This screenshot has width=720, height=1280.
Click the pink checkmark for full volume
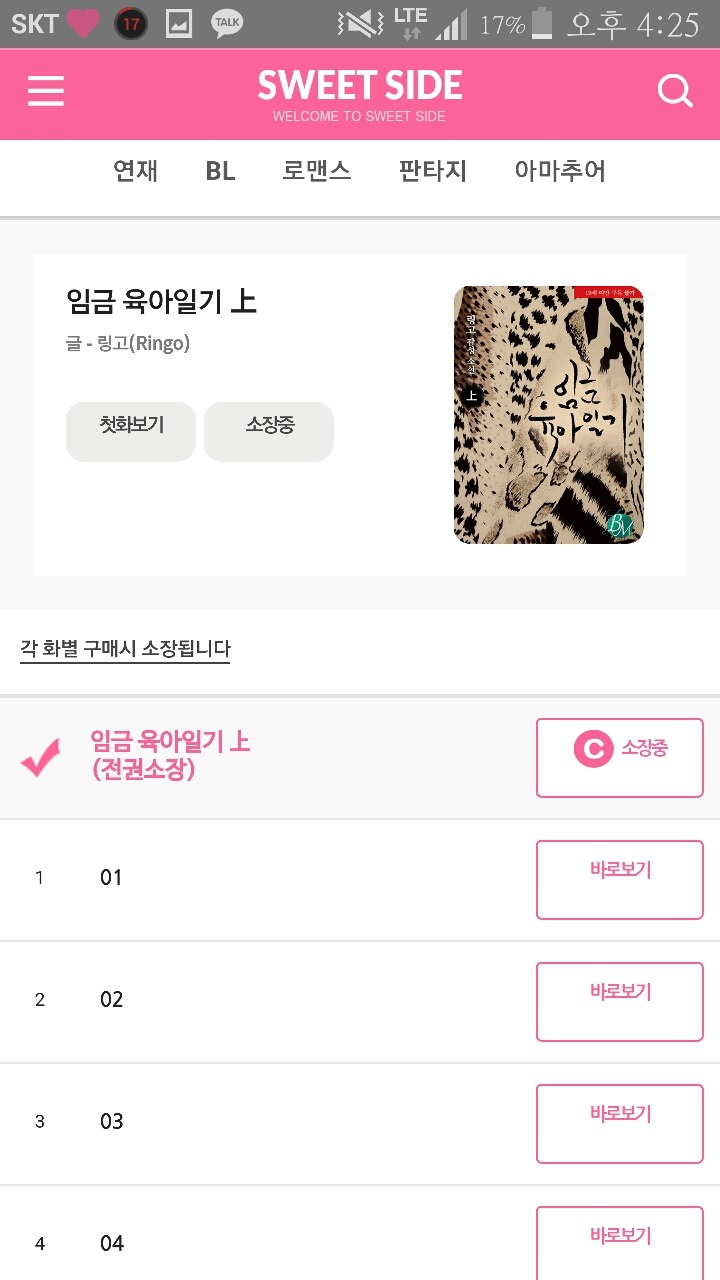coord(41,758)
